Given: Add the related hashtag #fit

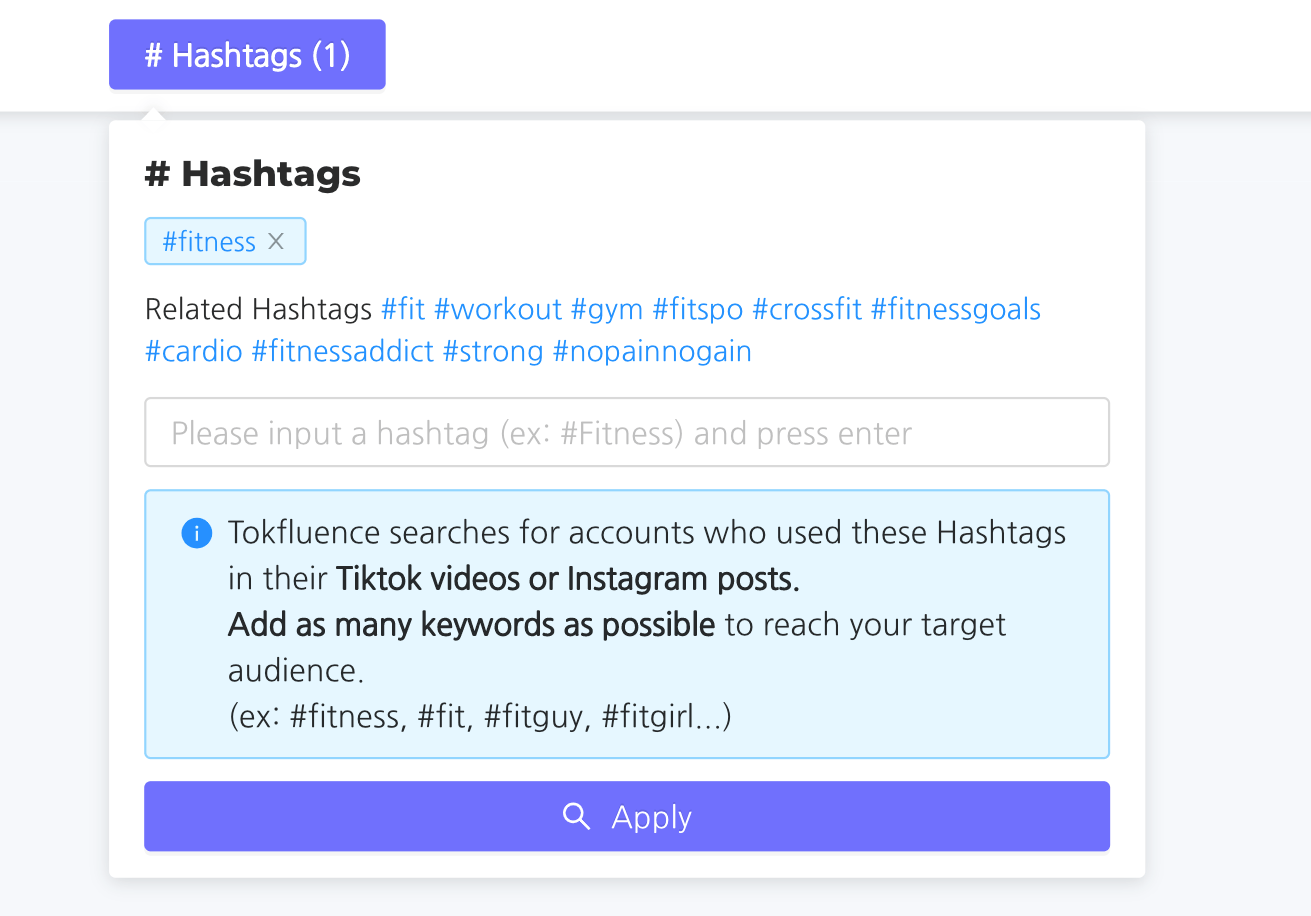Looking at the screenshot, I should tap(403, 309).
